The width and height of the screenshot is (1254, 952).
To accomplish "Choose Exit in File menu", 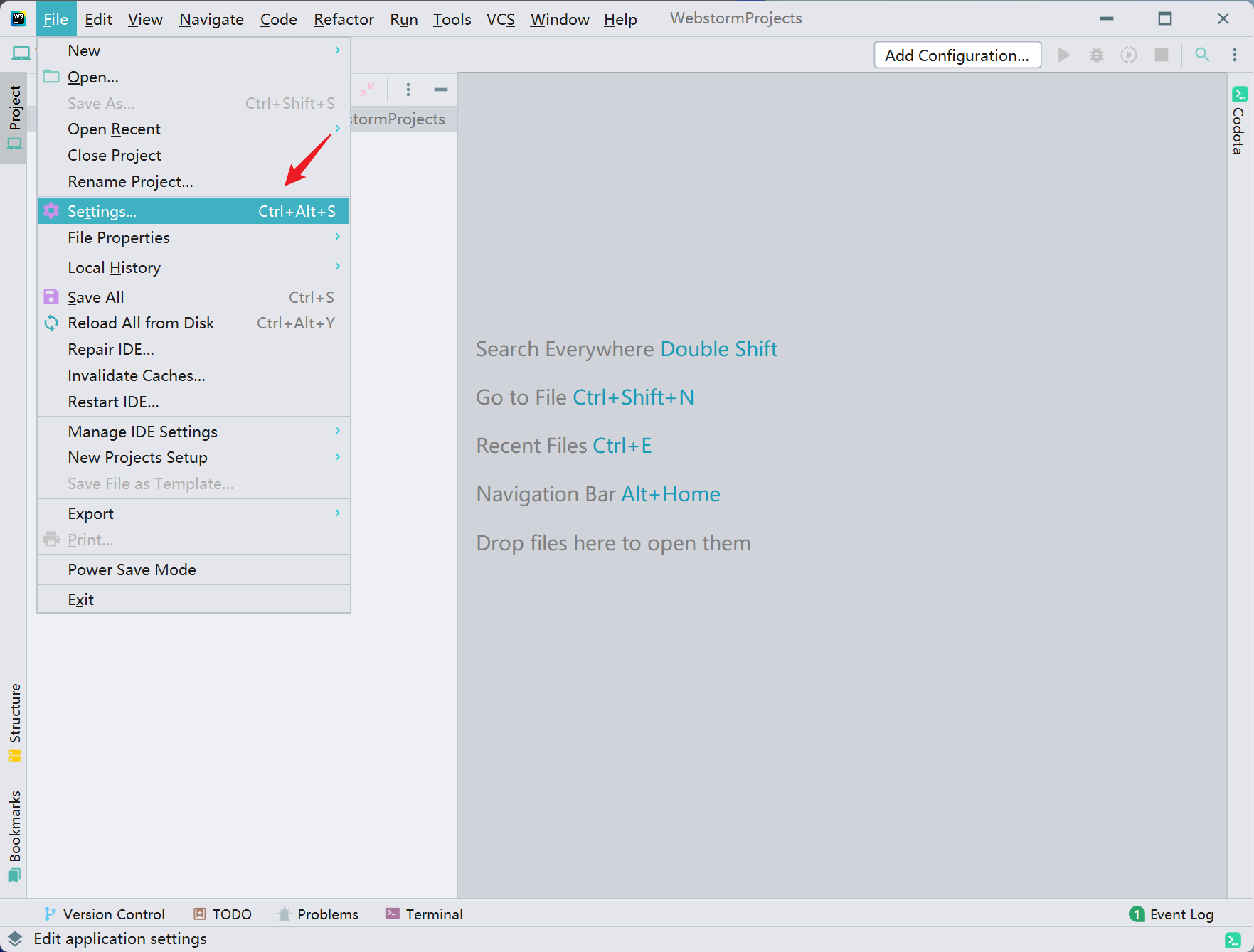I will click(x=193, y=599).
